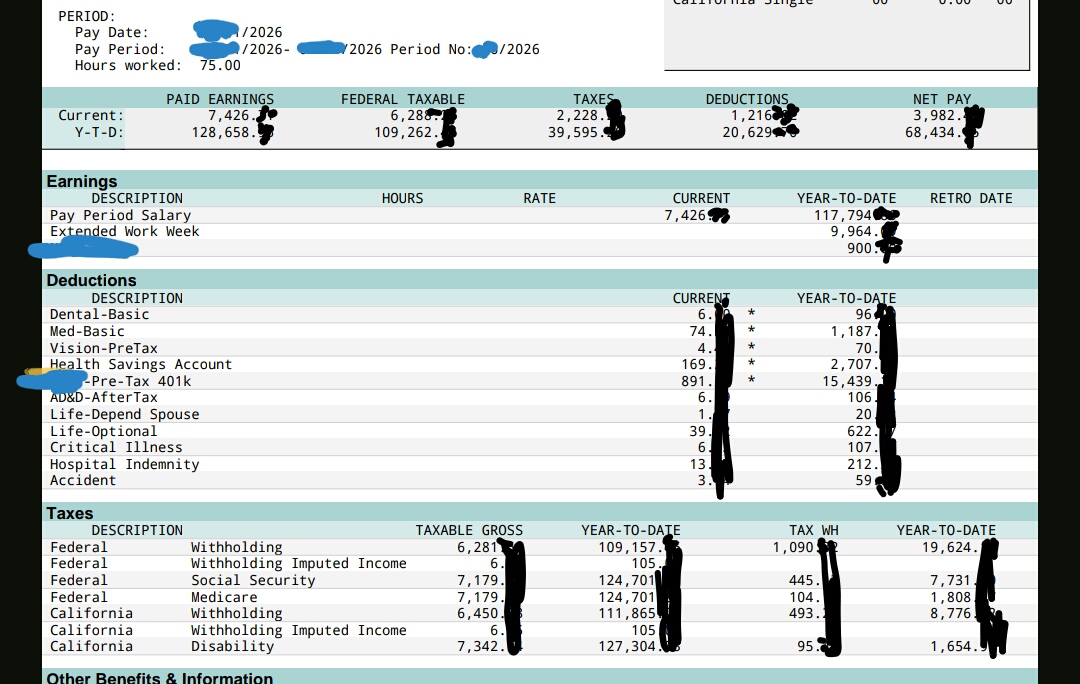Select the Extended Work Week earnings row

click(x=540, y=231)
